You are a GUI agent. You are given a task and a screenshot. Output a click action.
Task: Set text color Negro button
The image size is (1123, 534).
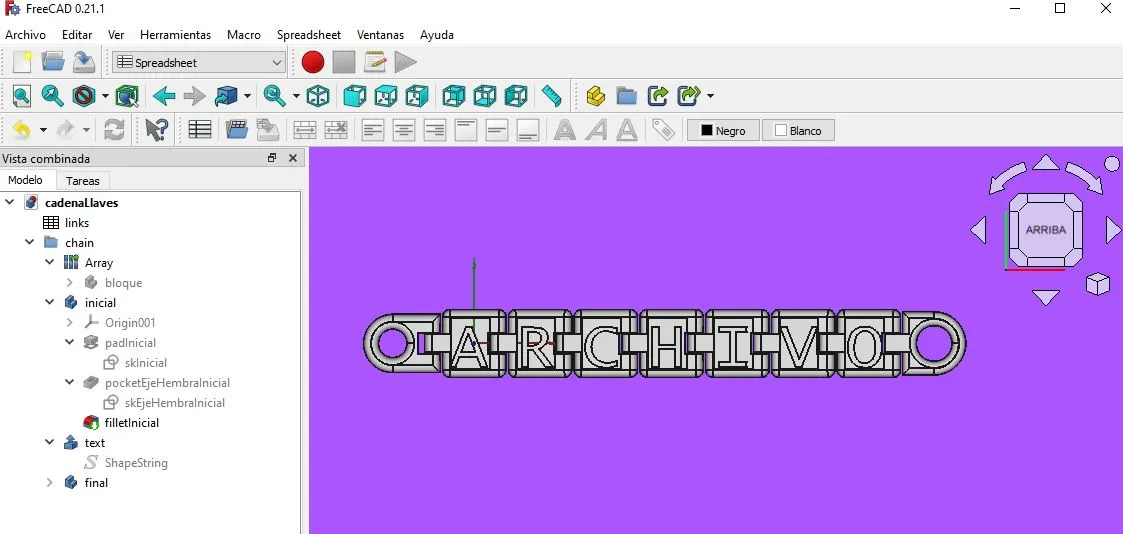[723, 131]
